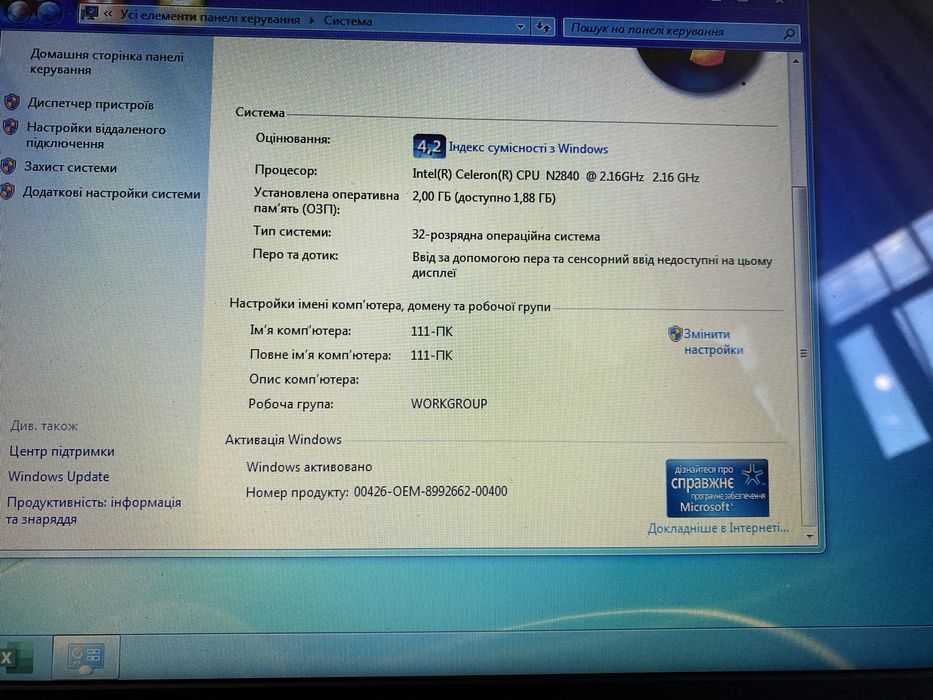The height and width of the screenshot is (700, 933).
Task: Click scrollbar up arrow
Action: (x=796, y=61)
